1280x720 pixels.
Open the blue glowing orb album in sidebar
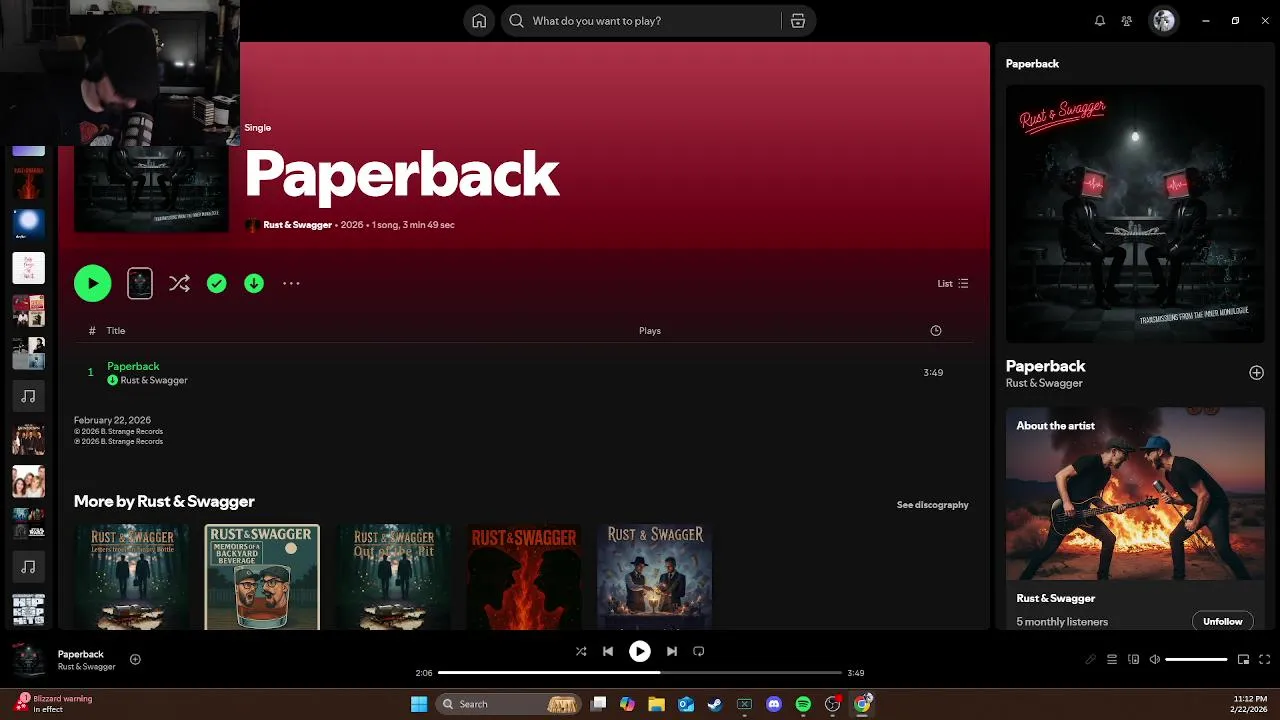[28, 225]
